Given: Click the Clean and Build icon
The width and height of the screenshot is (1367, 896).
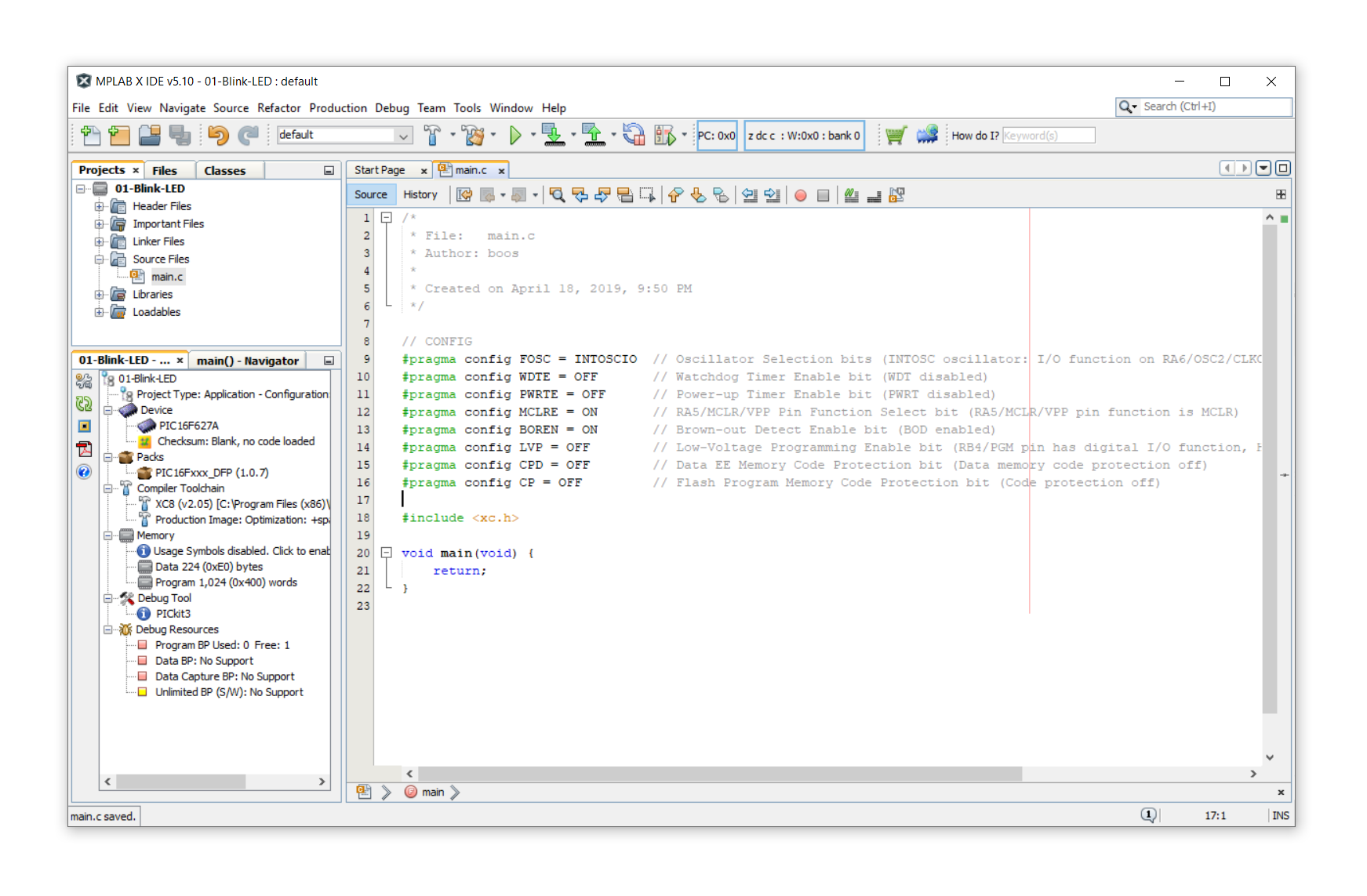Looking at the screenshot, I should [473, 136].
